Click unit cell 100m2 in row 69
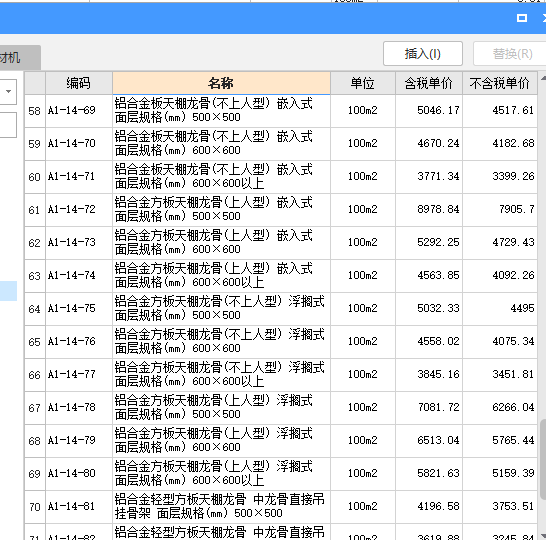This screenshot has height=540, width=546. (x=362, y=474)
